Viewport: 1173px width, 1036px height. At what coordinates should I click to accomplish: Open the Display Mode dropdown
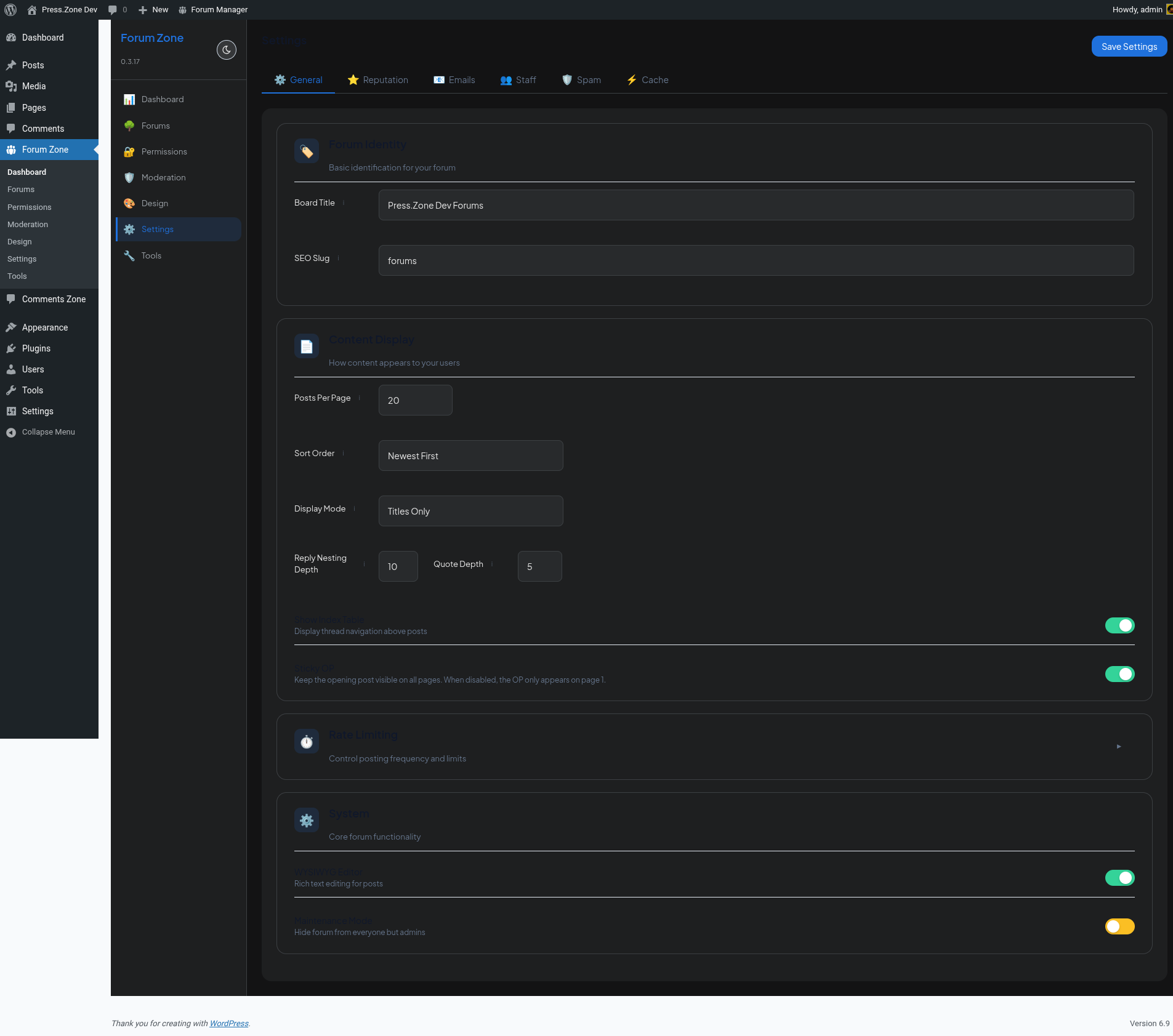(x=471, y=511)
